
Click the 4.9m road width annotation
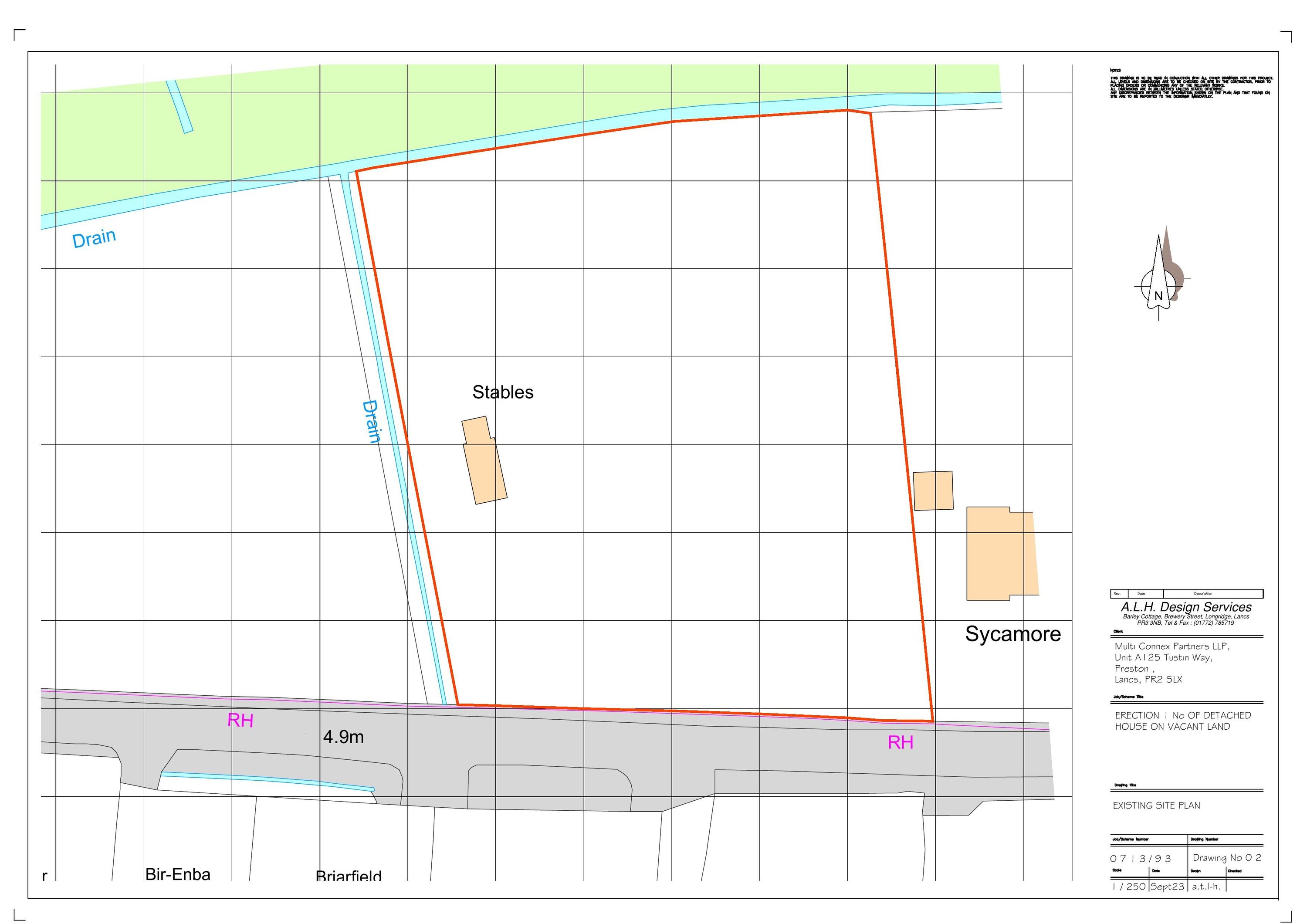tap(343, 737)
